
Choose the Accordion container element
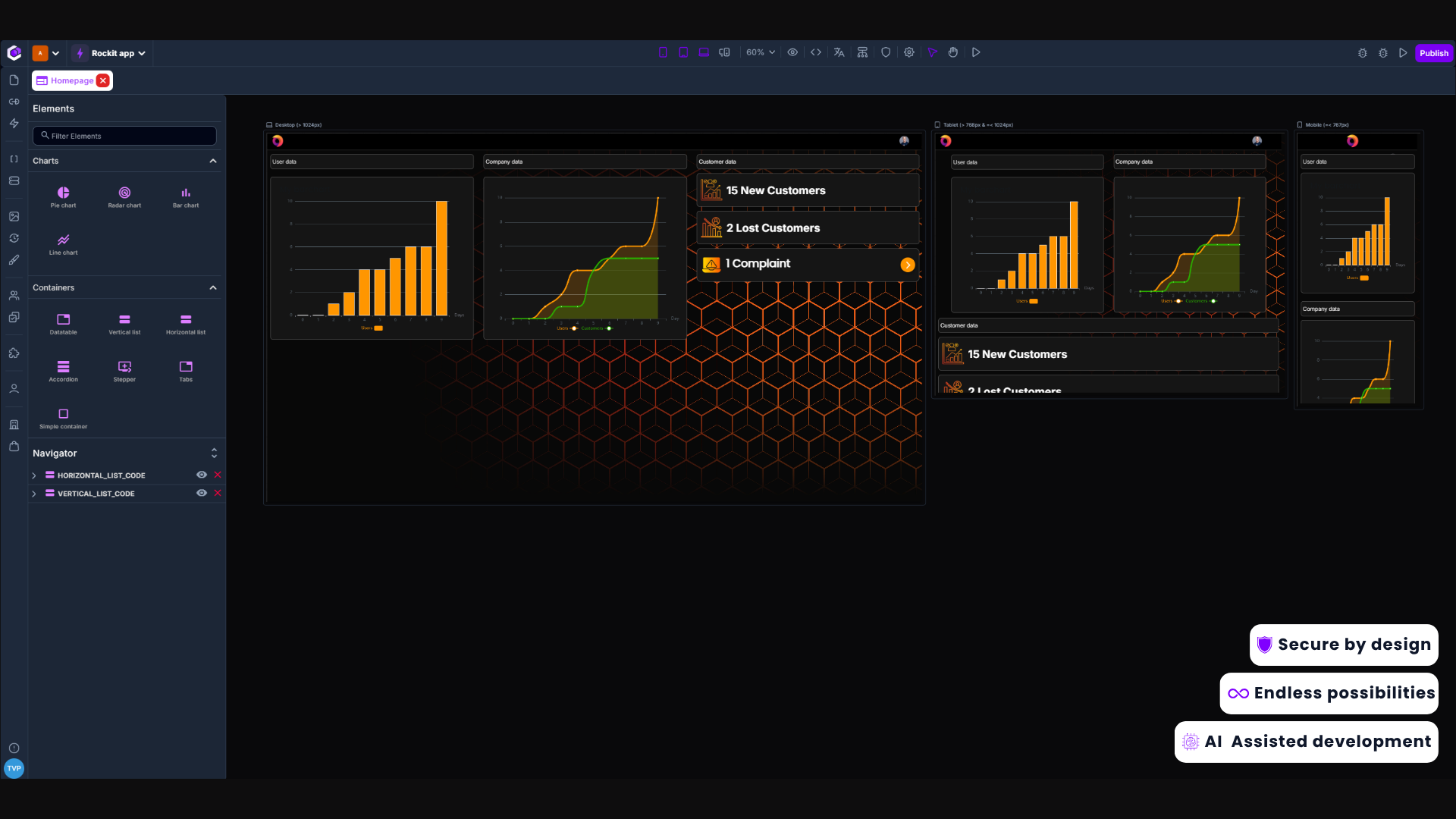pos(63,371)
